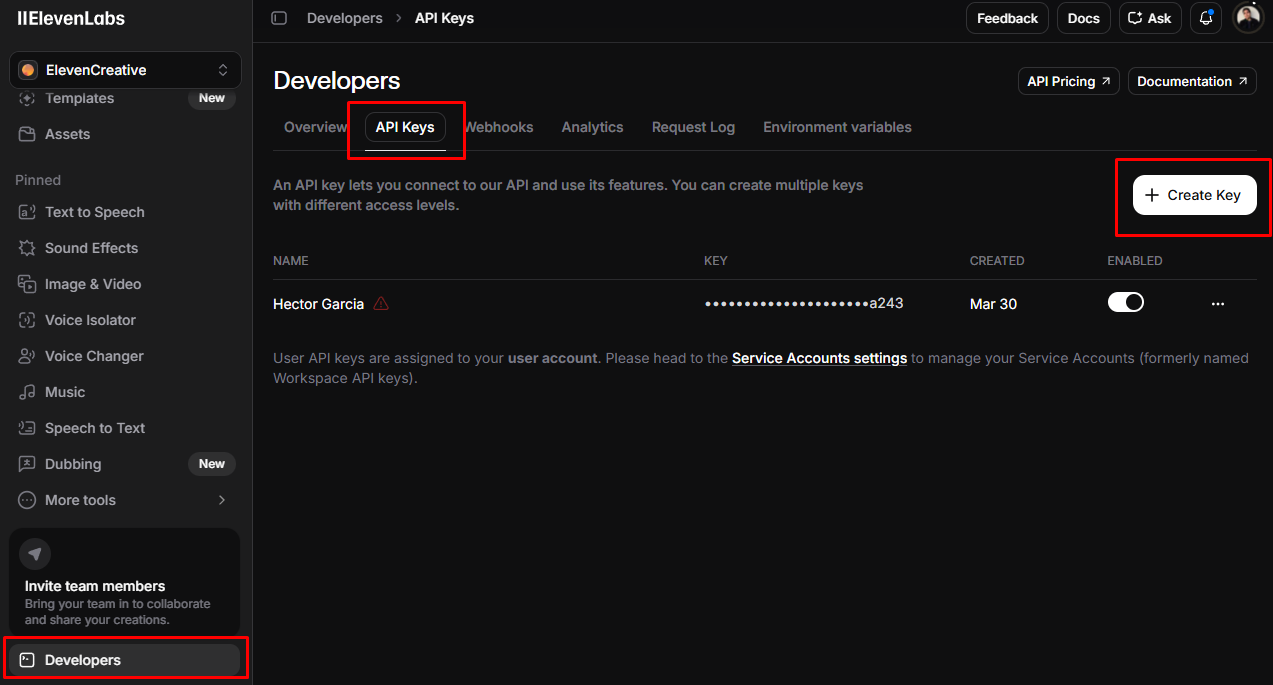Open the Analytics tab

coord(592,127)
